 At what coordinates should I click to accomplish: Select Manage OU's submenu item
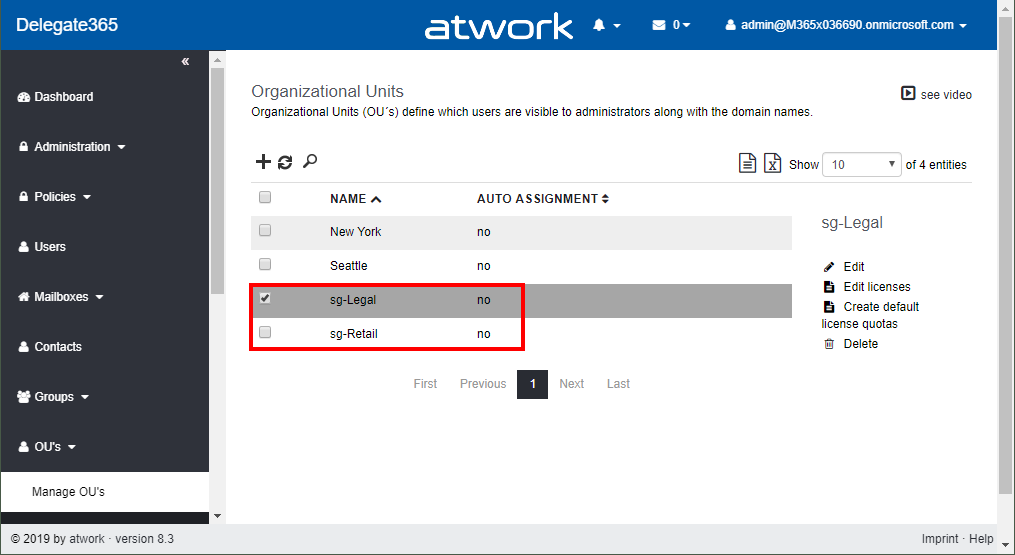coord(68,492)
